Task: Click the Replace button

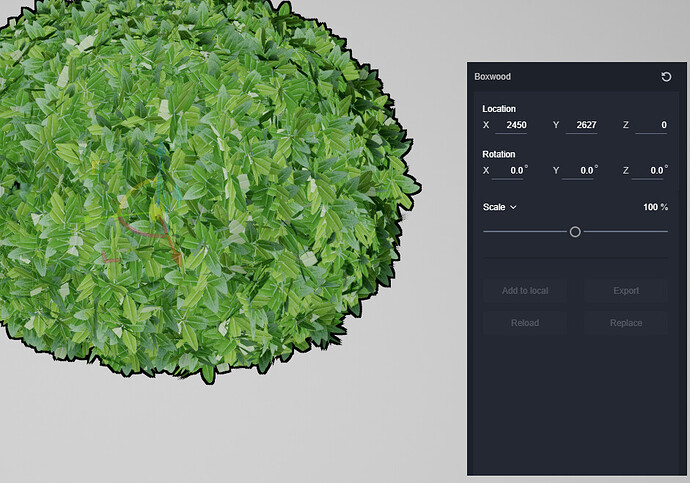Action: click(626, 323)
